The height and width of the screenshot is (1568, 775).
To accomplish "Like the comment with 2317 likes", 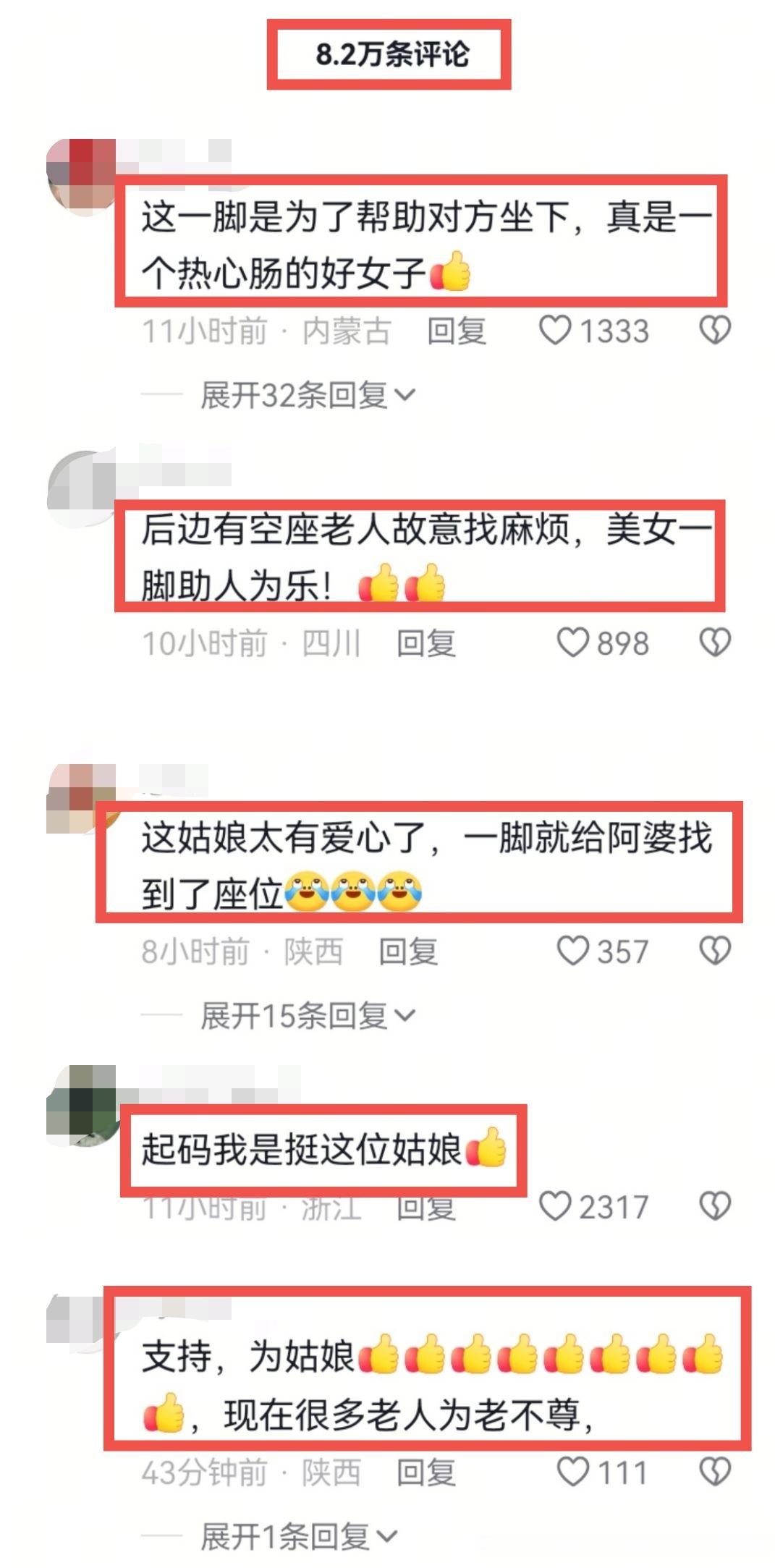I will click(x=556, y=1206).
